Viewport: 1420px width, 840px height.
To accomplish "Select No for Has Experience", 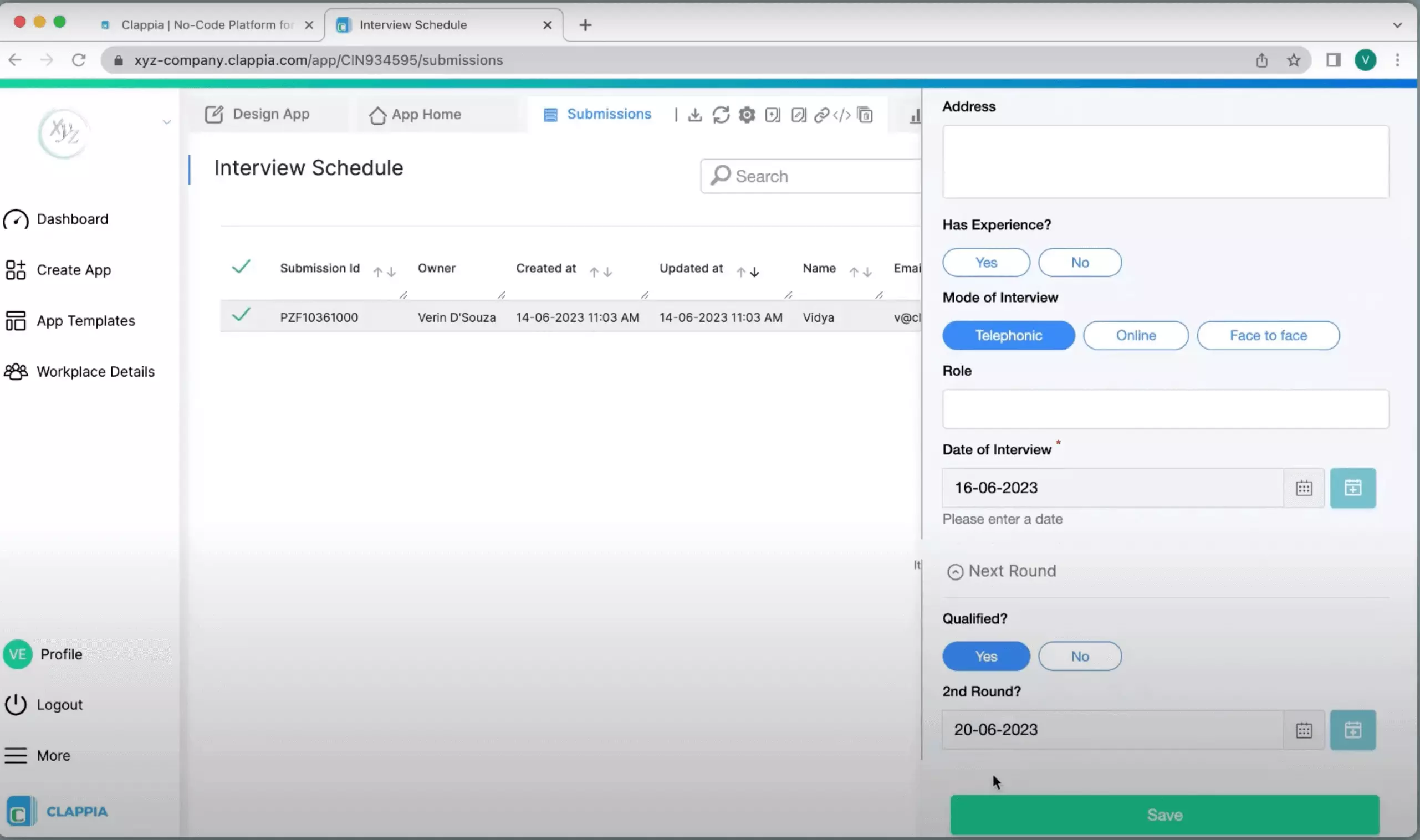I will point(1079,262).
